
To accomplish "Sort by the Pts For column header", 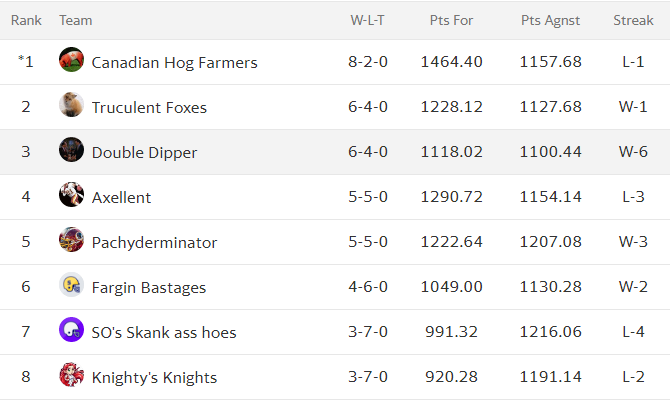I will tap(451, 21).
